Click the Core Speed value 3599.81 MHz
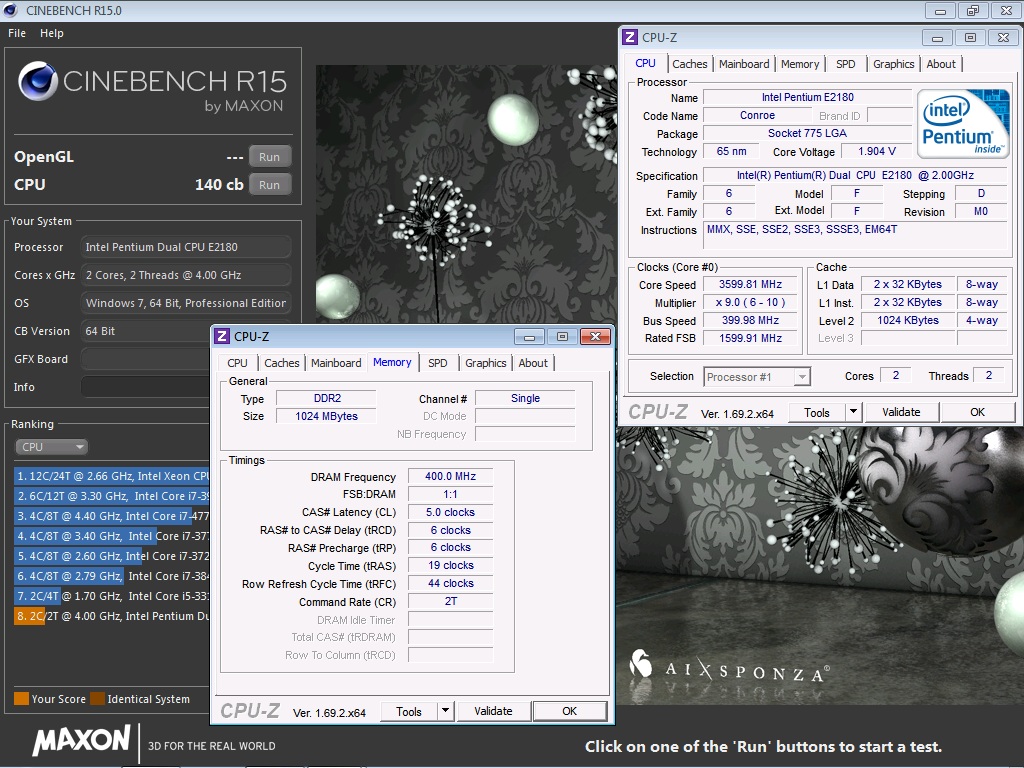 (750, 285)
